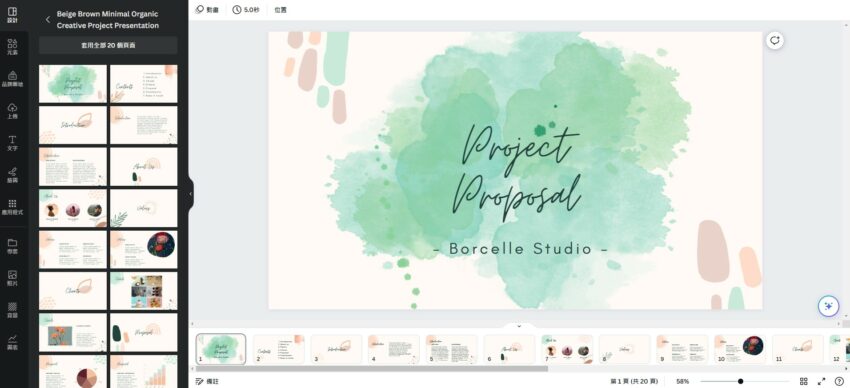Open the 58% zoom level menu
The height and width of the screenshot is (388, 850).
click(682, 381)
